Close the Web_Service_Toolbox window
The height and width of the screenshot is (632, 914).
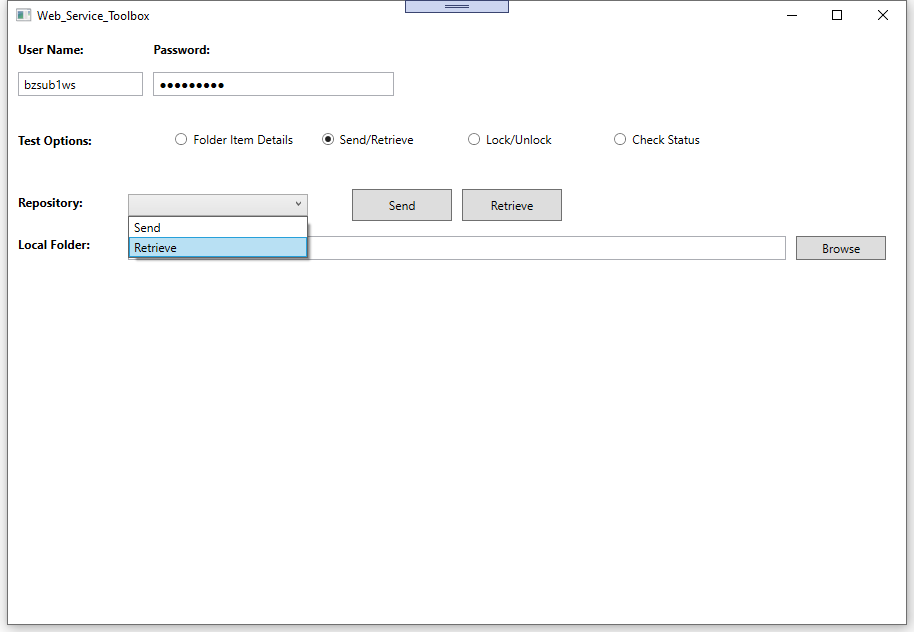click(883, 16)
